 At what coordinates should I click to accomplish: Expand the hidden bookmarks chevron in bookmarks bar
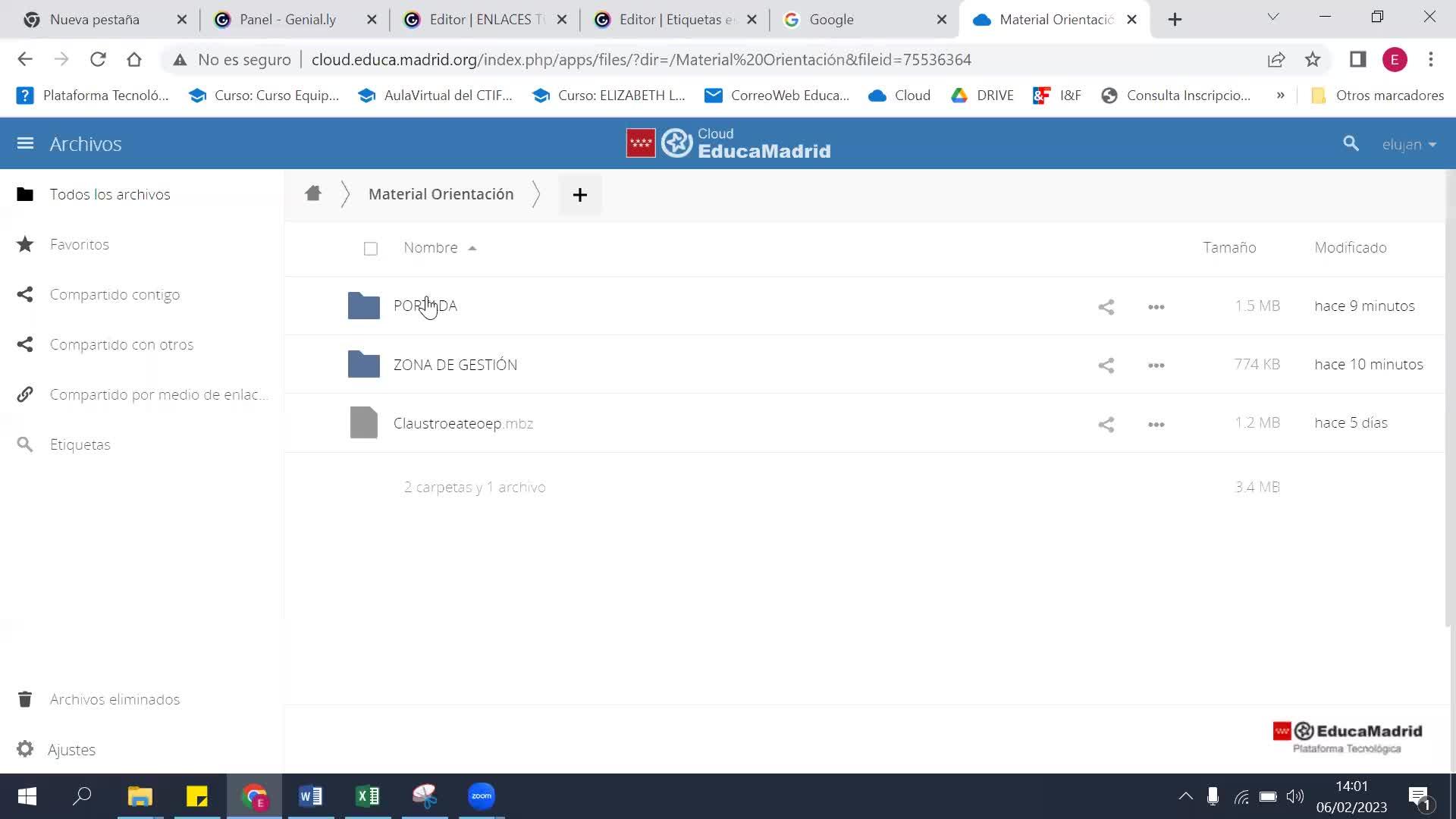click(x=1280, y=96)
